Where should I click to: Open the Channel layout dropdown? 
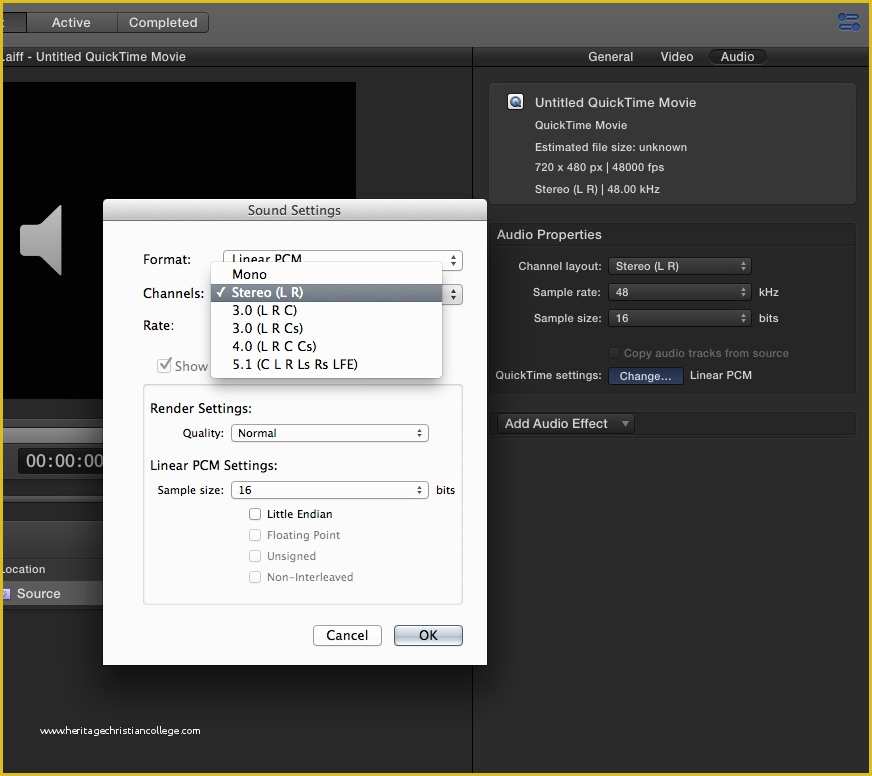[x=680, y=266]
